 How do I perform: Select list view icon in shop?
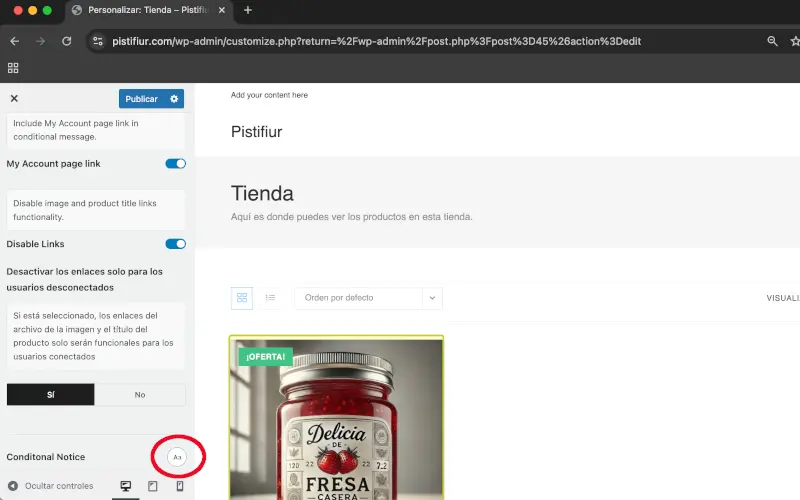click(270, 298)
